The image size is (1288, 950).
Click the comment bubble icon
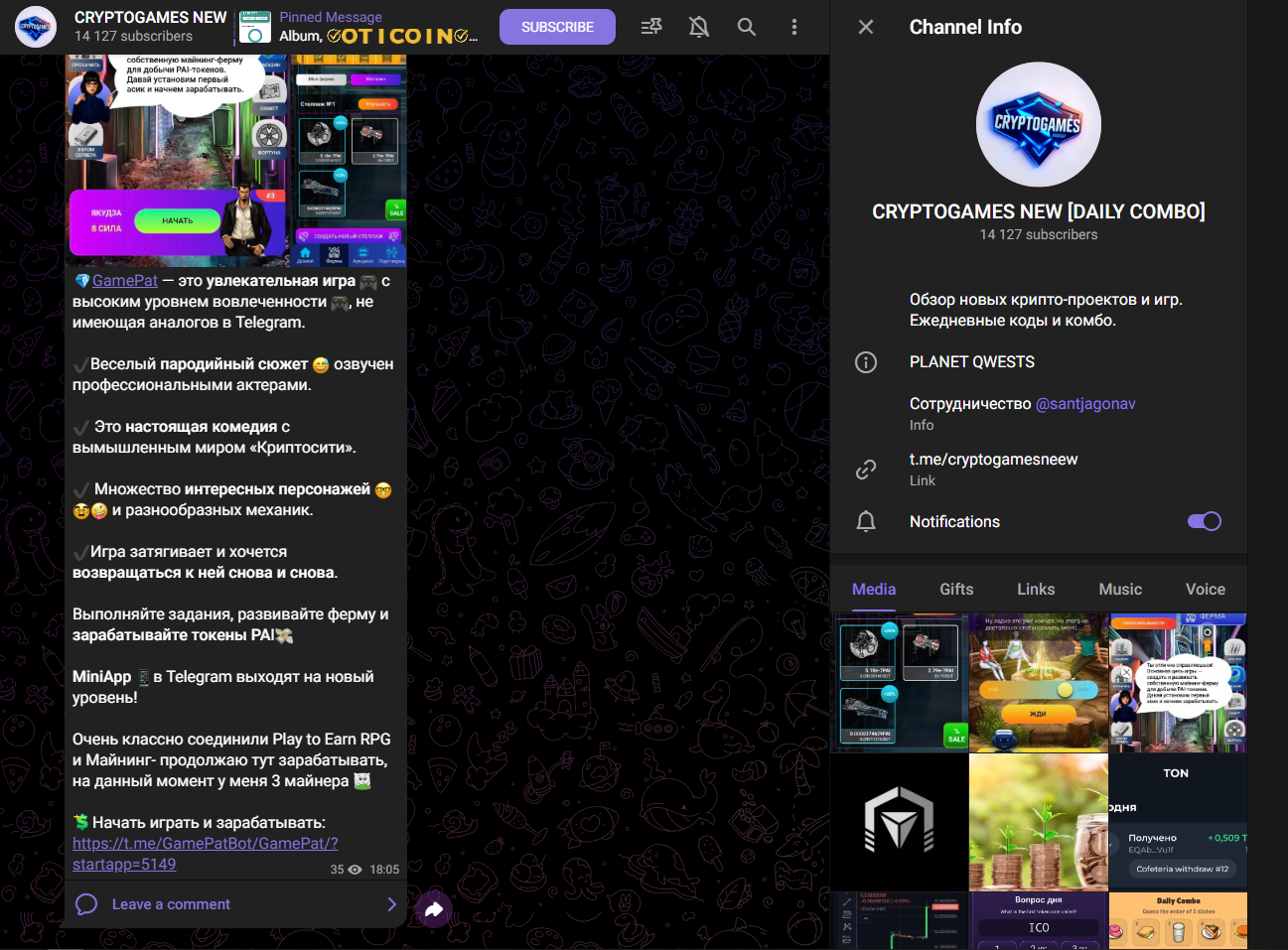click(86, 904)
